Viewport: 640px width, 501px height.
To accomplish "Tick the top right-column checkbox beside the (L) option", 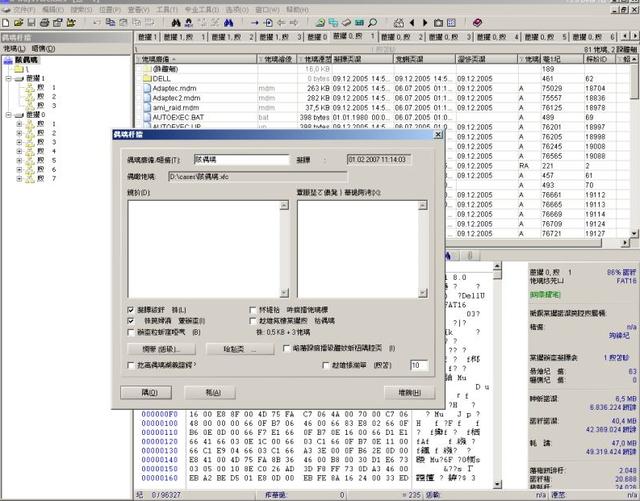I will pos(253,310).
